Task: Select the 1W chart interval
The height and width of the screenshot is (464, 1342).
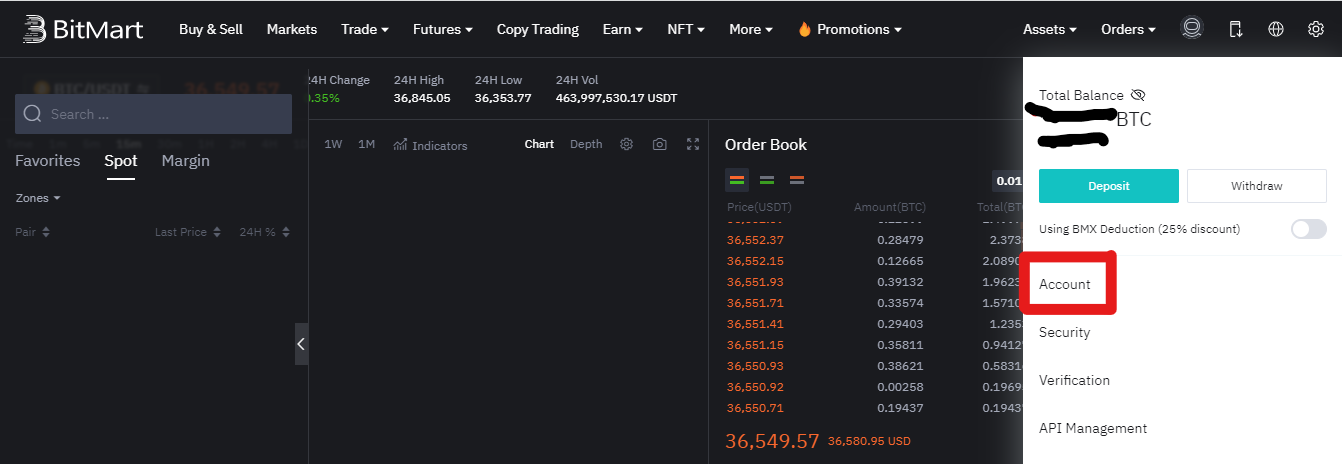Action: click(333, 144)
